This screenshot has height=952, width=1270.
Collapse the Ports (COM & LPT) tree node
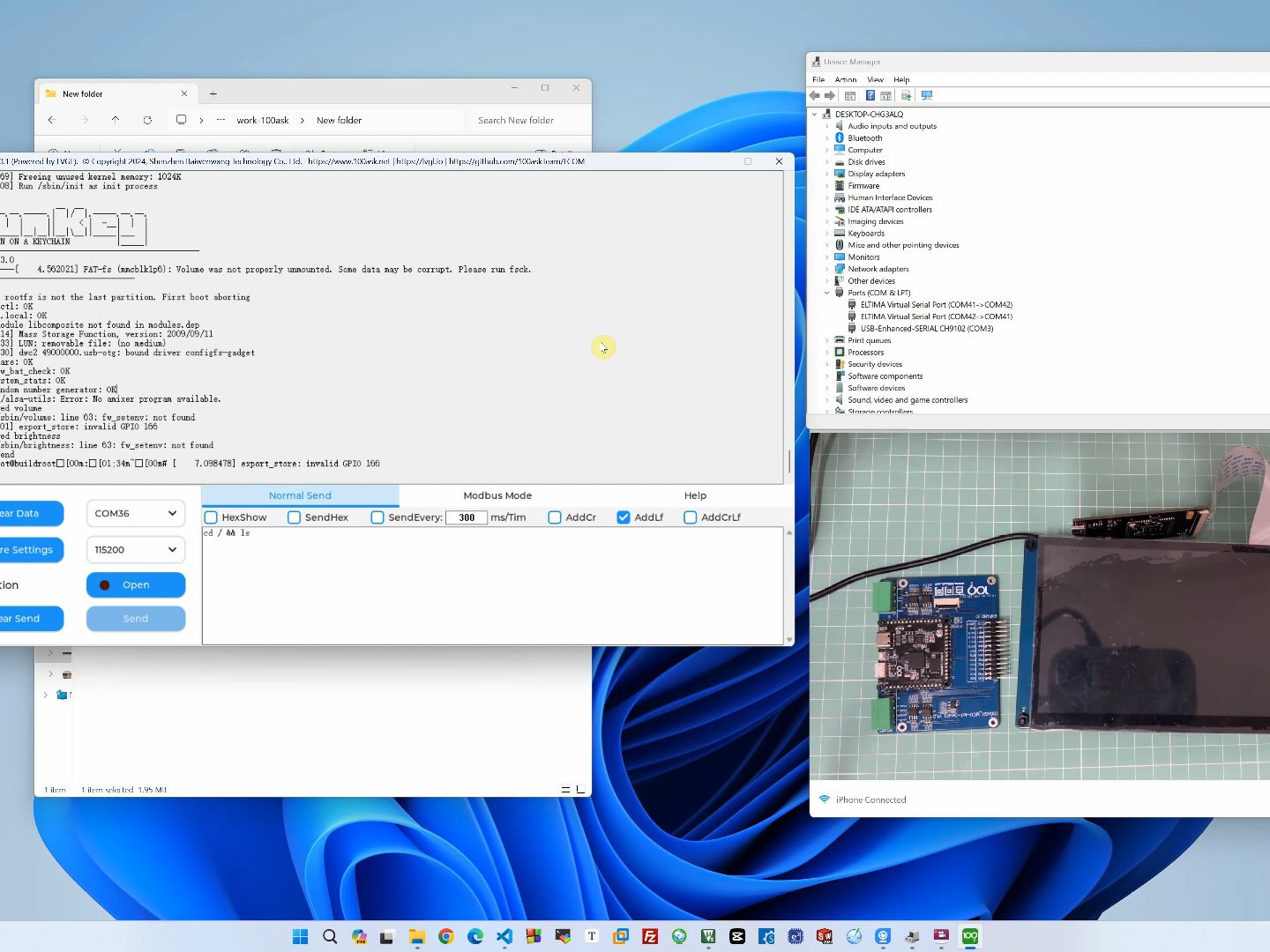pos(827,293)
